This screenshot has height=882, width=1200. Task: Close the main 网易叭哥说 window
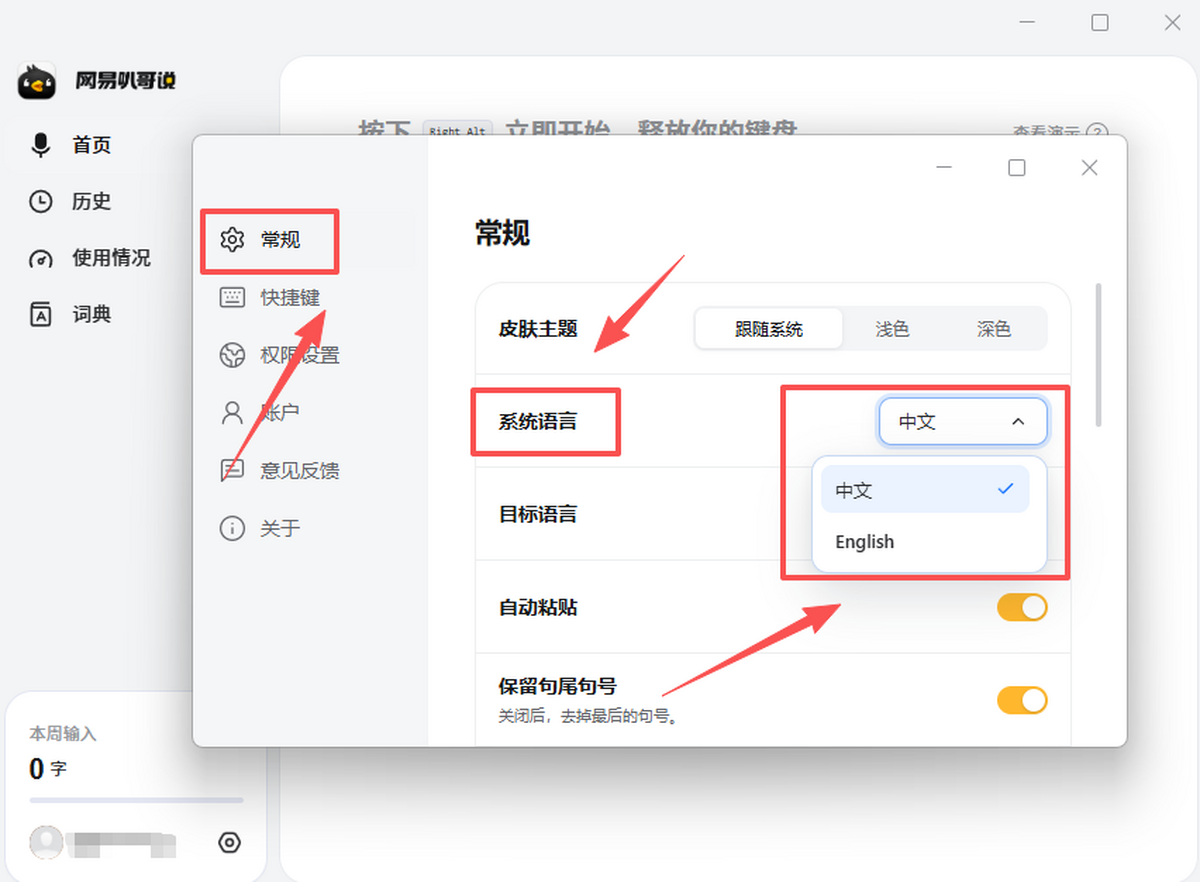[x=1173, y=22]
